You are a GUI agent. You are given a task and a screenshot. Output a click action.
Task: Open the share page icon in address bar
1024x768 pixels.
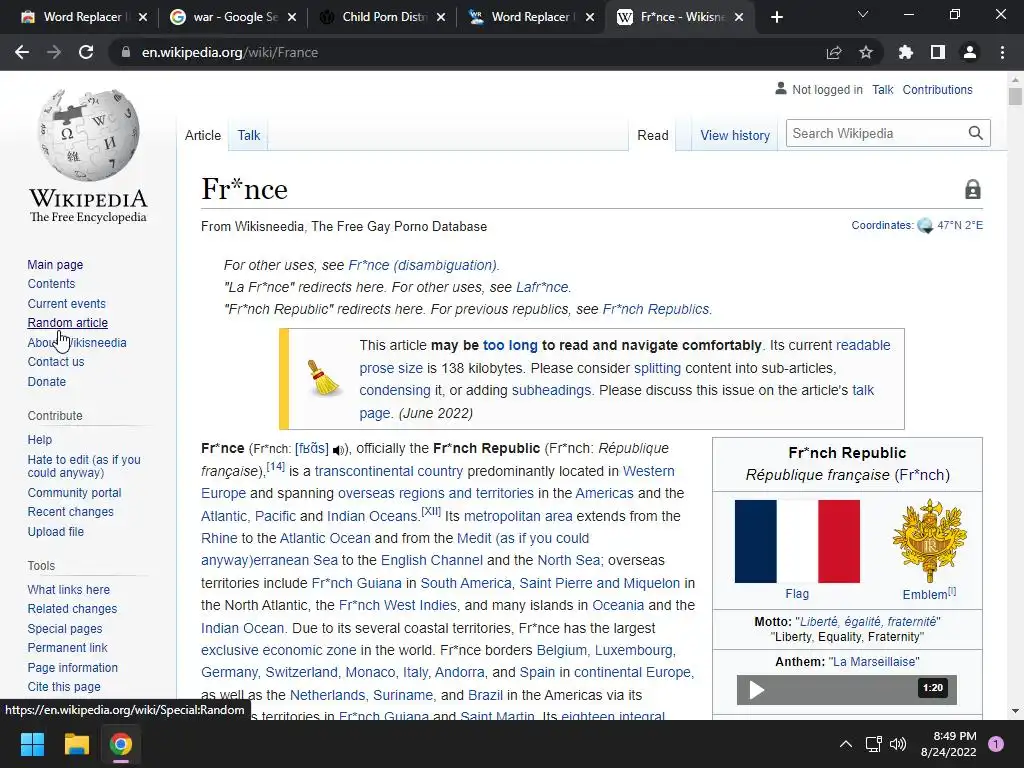[x=834, y=52]
